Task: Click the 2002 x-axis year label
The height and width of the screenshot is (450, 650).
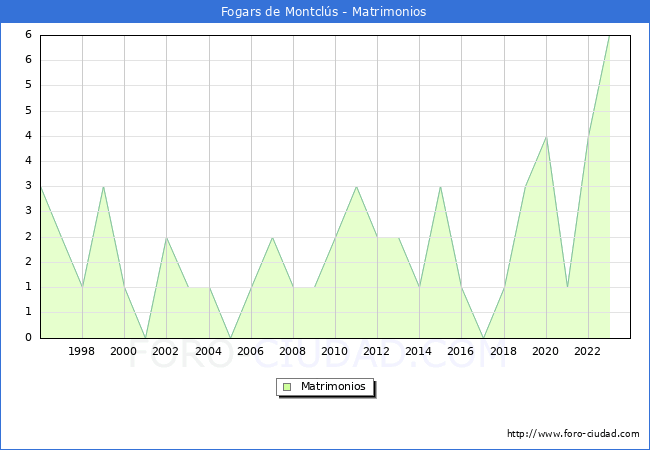Action: pyautogui.click(x=166, y=351)
